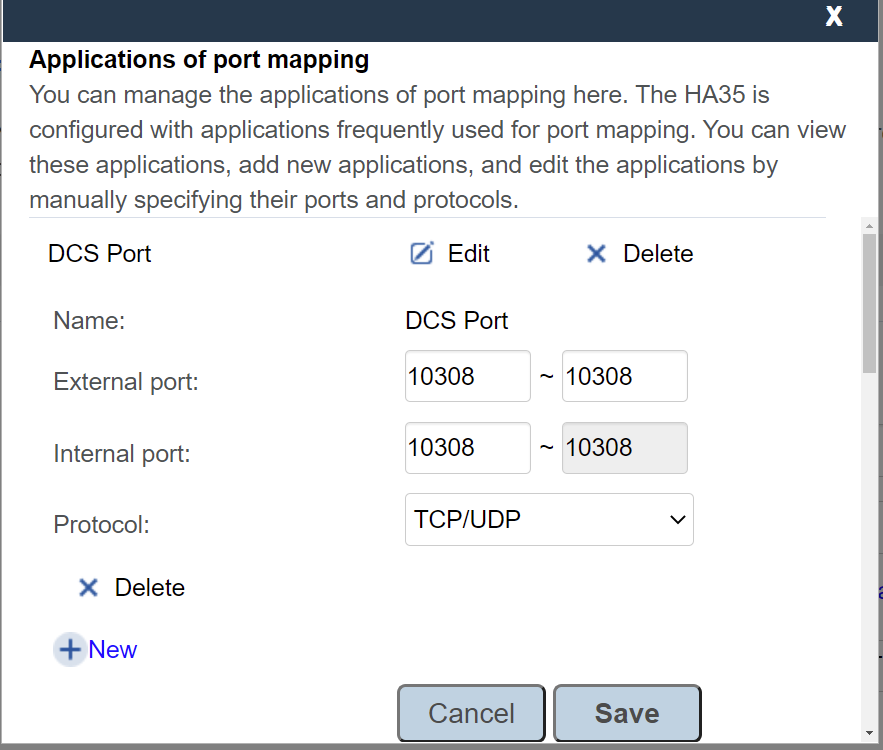The image size is (883, 750).
Task: Click the external port start field
Action: click(x=467, y=376)
